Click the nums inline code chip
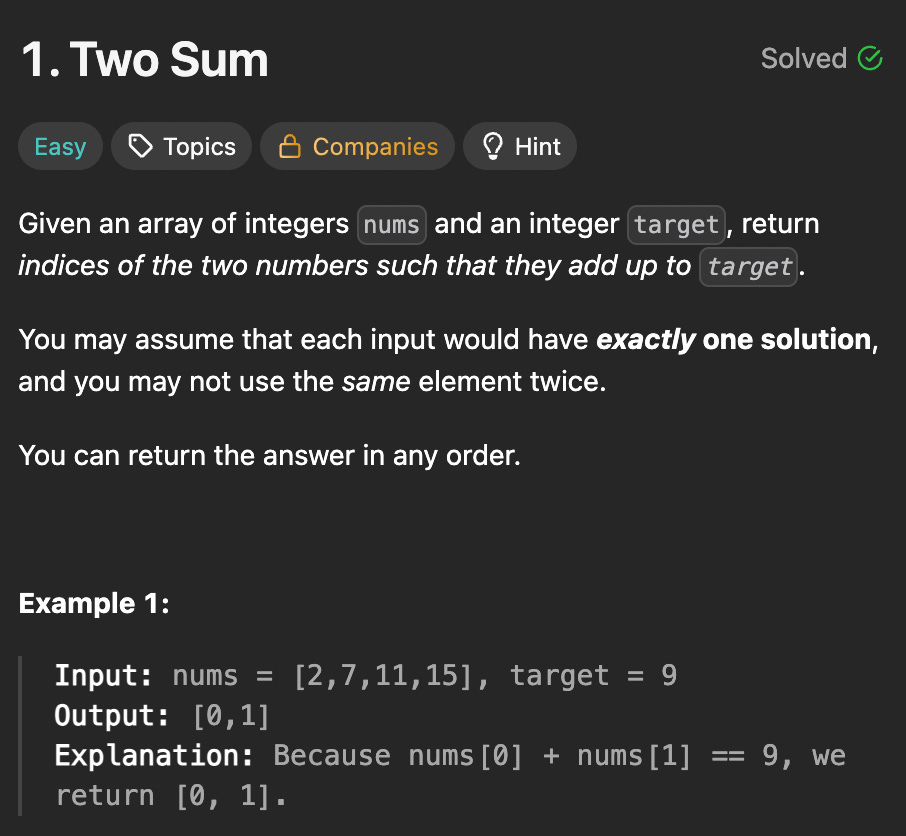 click(x=392, y=225)
